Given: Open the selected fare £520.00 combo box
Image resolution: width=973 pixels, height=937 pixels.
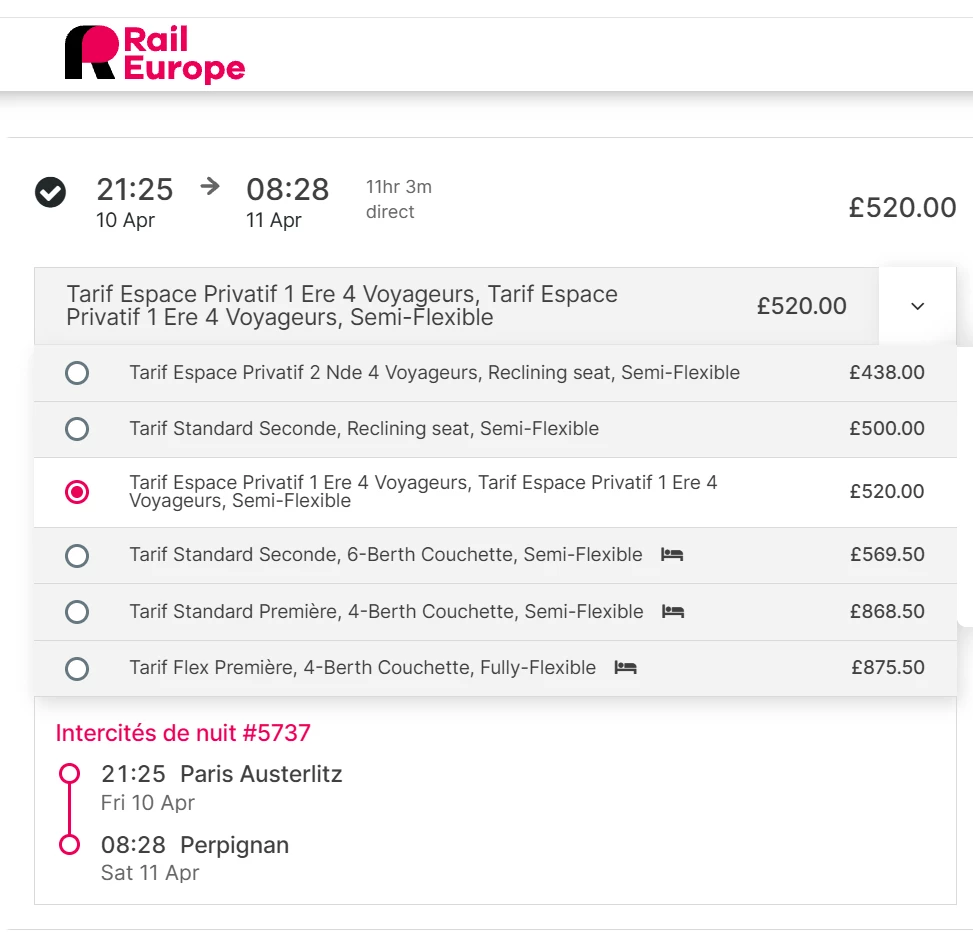Looking at the screenshot, I should (x=455, y=306).
